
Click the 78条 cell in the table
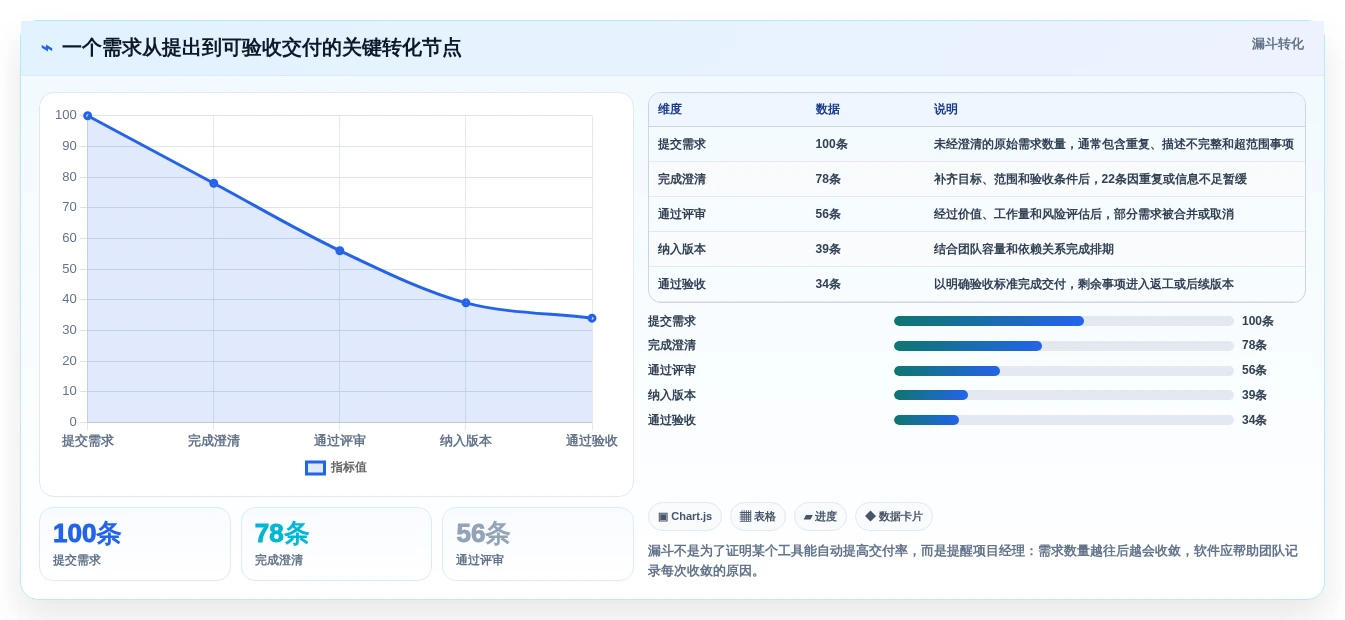click(828, 179)
